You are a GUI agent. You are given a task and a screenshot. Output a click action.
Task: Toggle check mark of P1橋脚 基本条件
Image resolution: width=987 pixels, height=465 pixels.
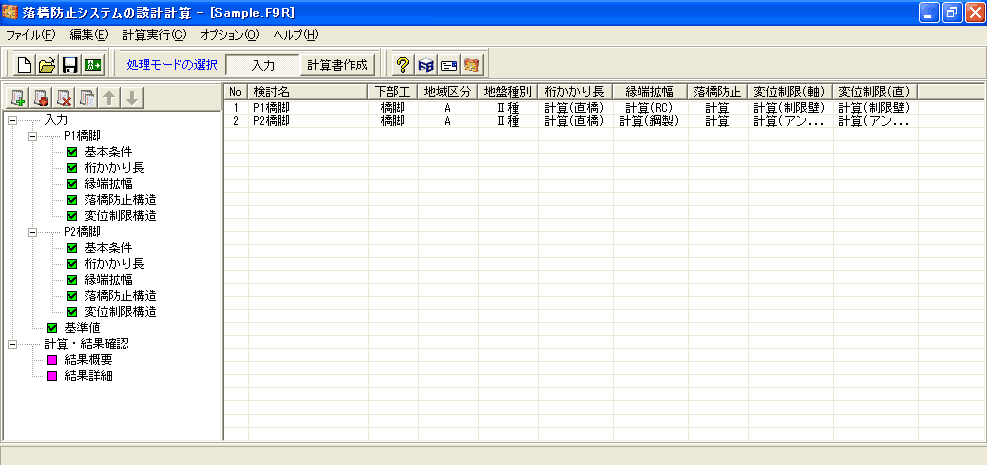click(x=72, y=152)
